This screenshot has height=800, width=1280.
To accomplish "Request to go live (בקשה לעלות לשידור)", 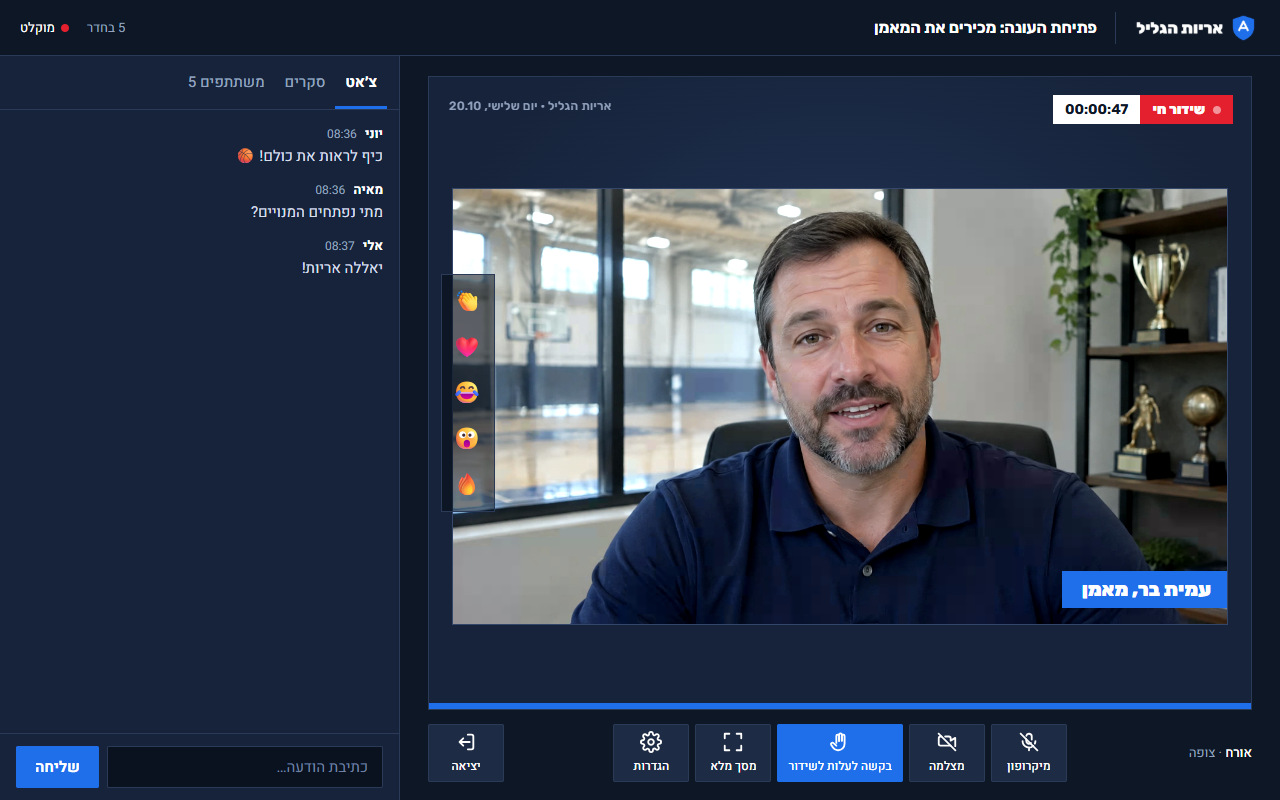I will point(840,753).
